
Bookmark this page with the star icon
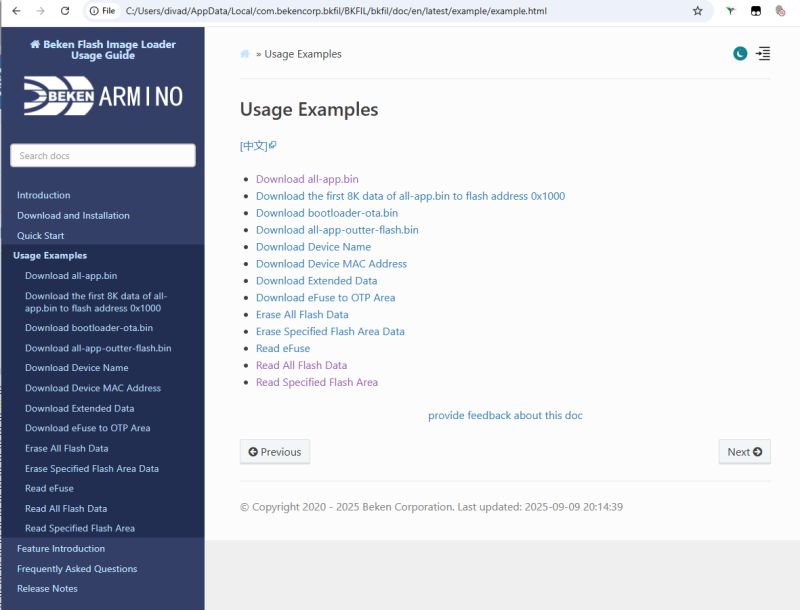pos(697,11)
